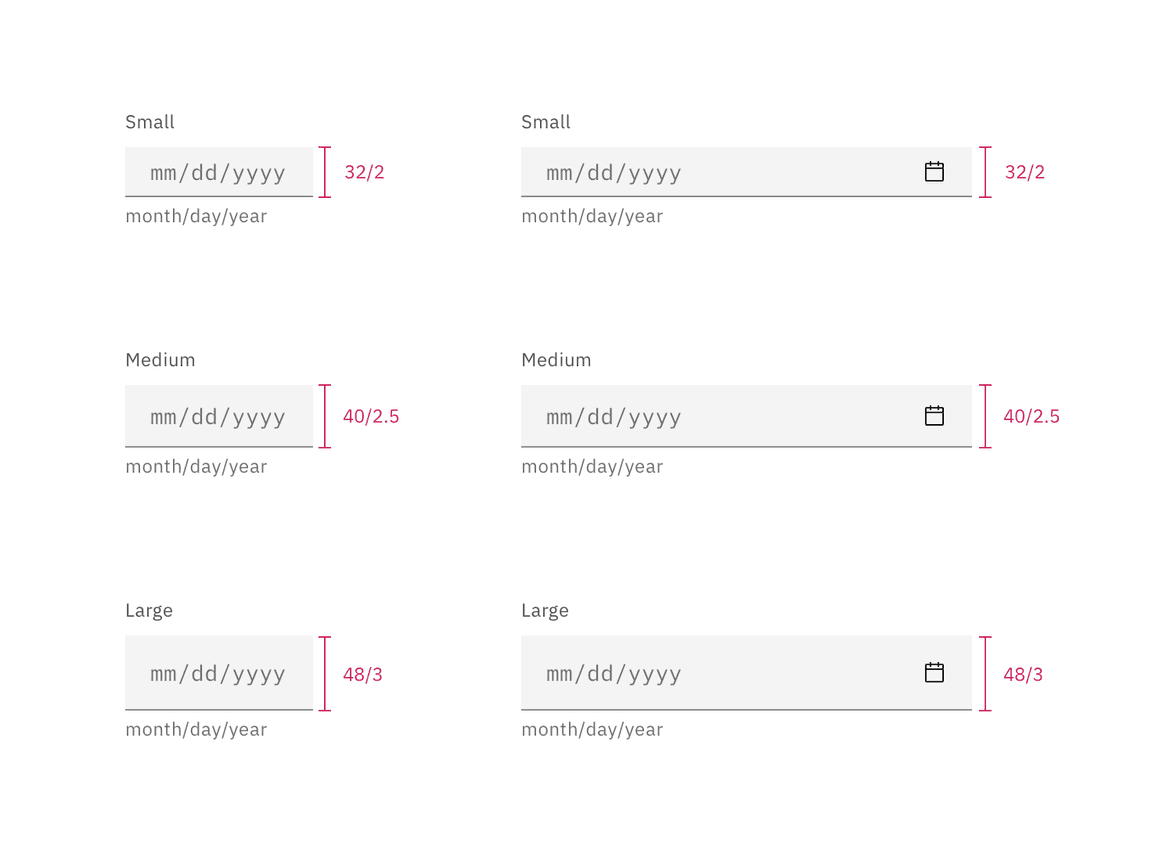This screenshot has width=1152, height=864.
Task: Click month/day/year helper text under short Small input
Action: click(196, 216)
